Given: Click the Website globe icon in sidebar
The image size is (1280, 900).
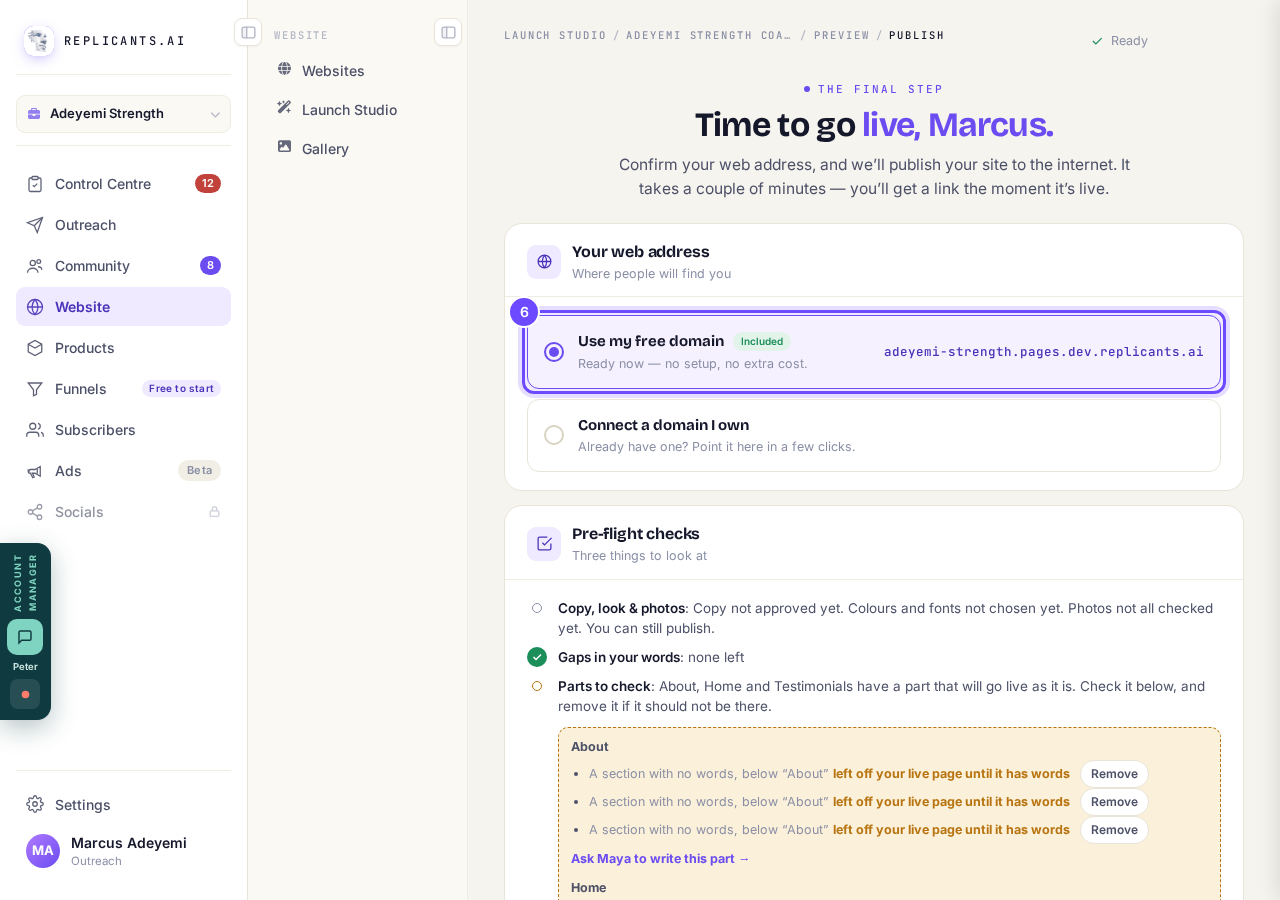Looking at the screenshot, I should pyautogui.click(x=35, y=307).
